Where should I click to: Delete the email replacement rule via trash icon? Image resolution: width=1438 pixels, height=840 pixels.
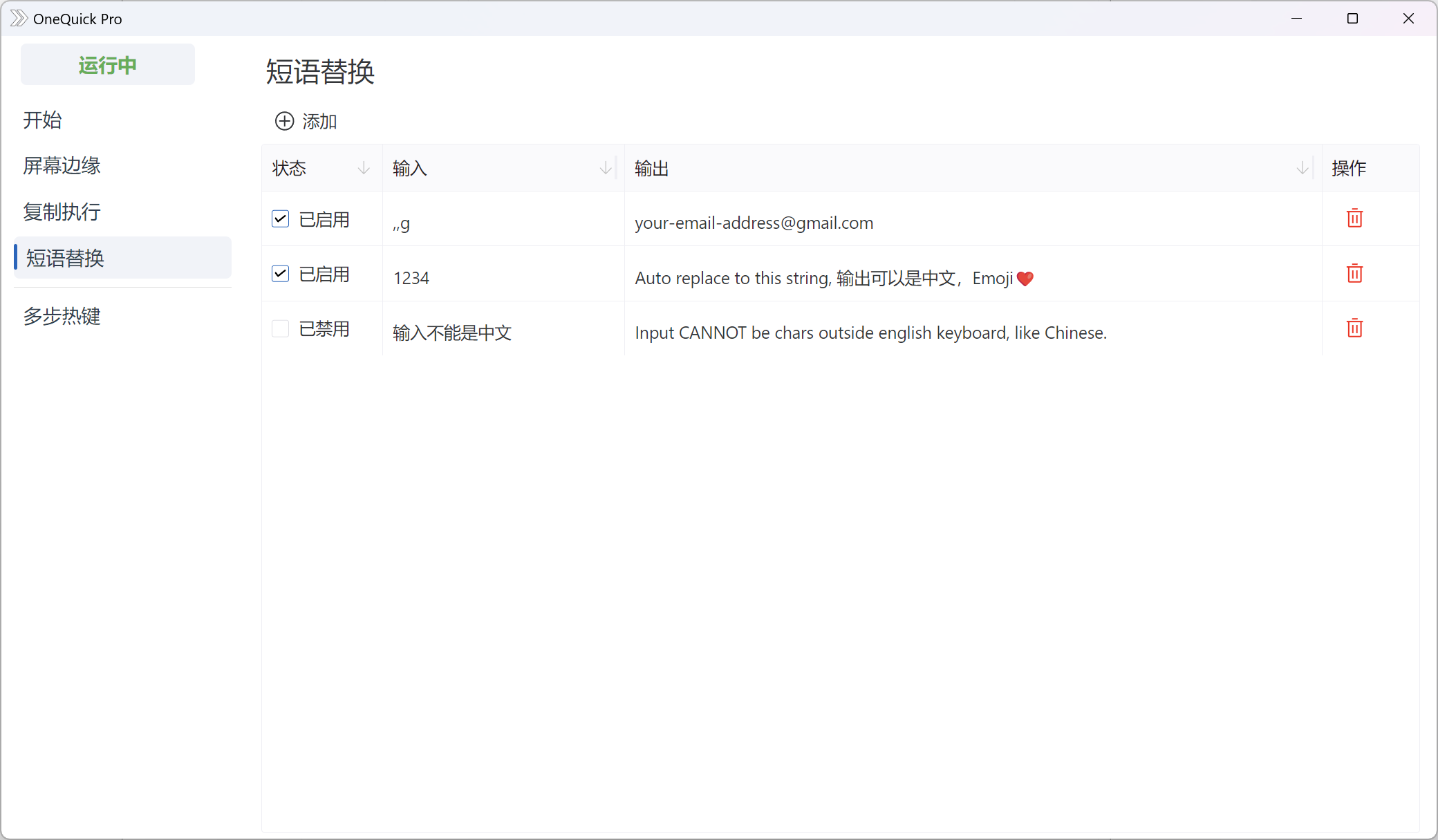tap(1354, 218)
